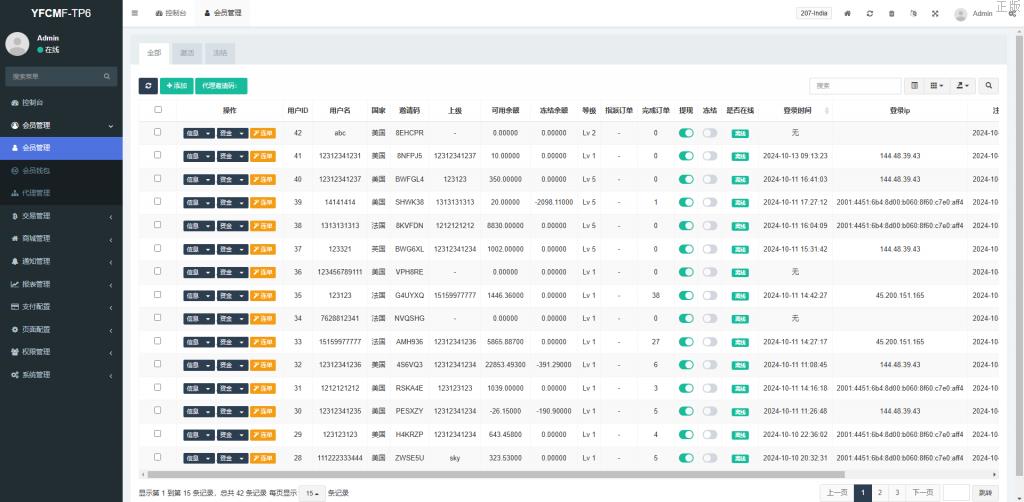1024x502 pixels.
Task: Click the trash clear-cache icon in header
Action: (892, 13)
